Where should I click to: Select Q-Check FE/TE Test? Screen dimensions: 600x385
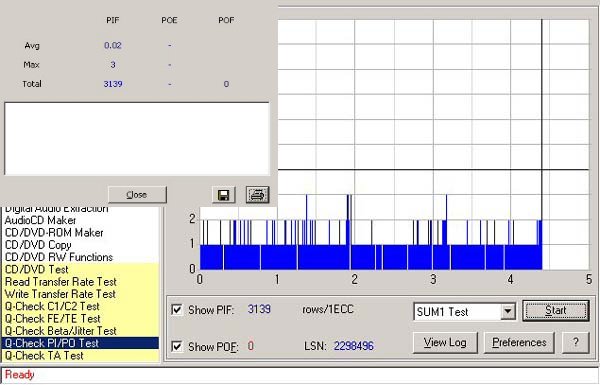(x=80, y=318)
